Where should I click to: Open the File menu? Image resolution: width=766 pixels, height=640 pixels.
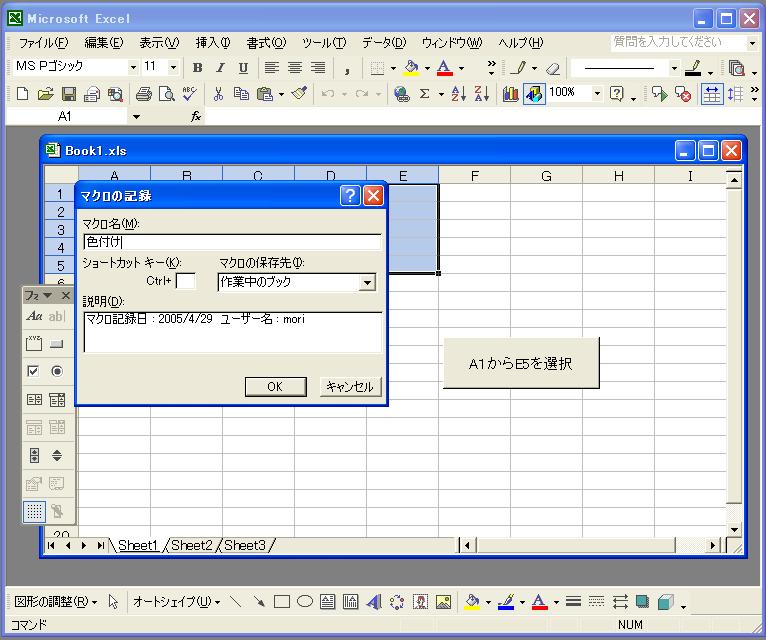[x=43, y=43]
